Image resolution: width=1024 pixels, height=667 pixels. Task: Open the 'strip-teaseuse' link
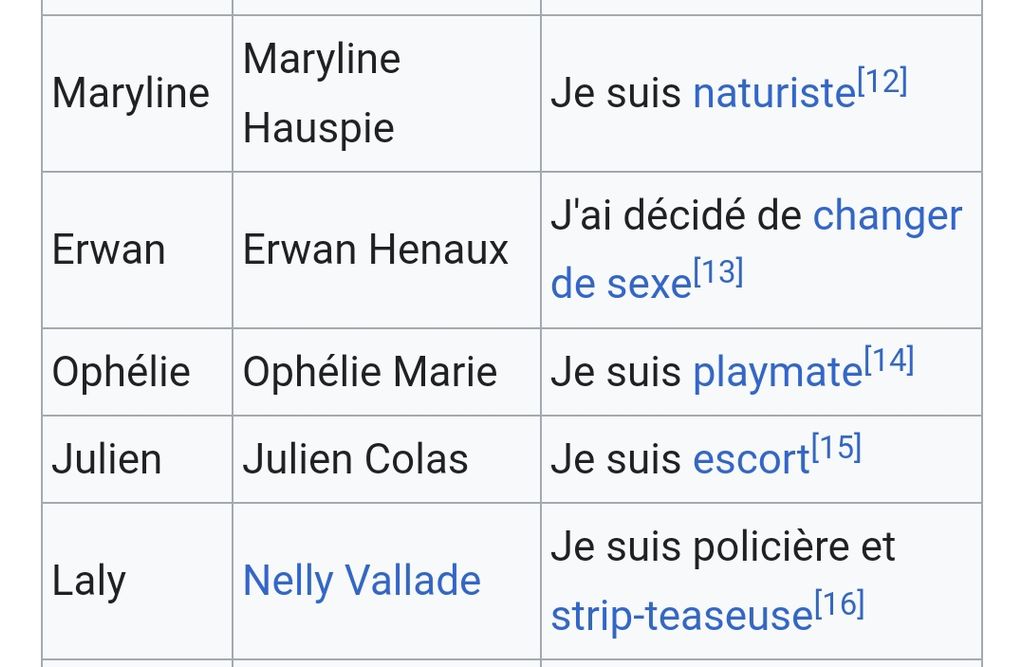click(x=681, y=616)
